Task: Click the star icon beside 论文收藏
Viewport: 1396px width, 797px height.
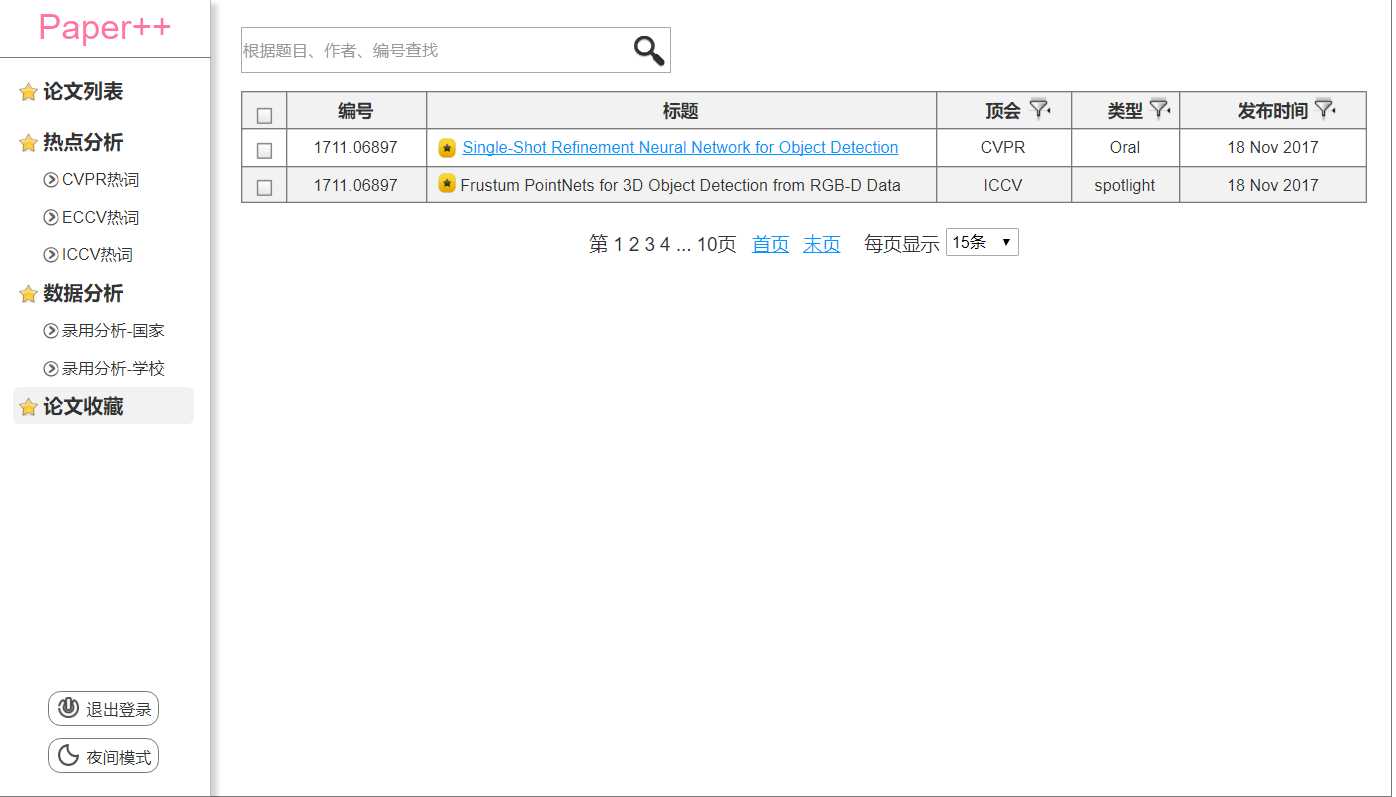Action: (x=28, y=408)
